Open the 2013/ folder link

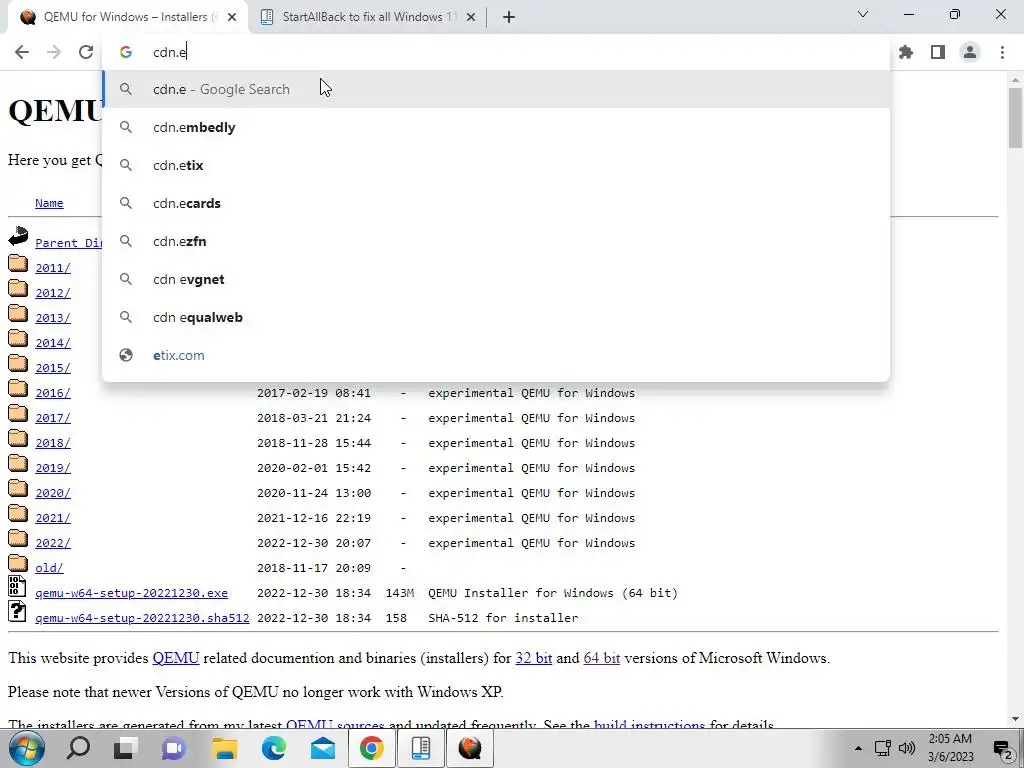(53, 318)
